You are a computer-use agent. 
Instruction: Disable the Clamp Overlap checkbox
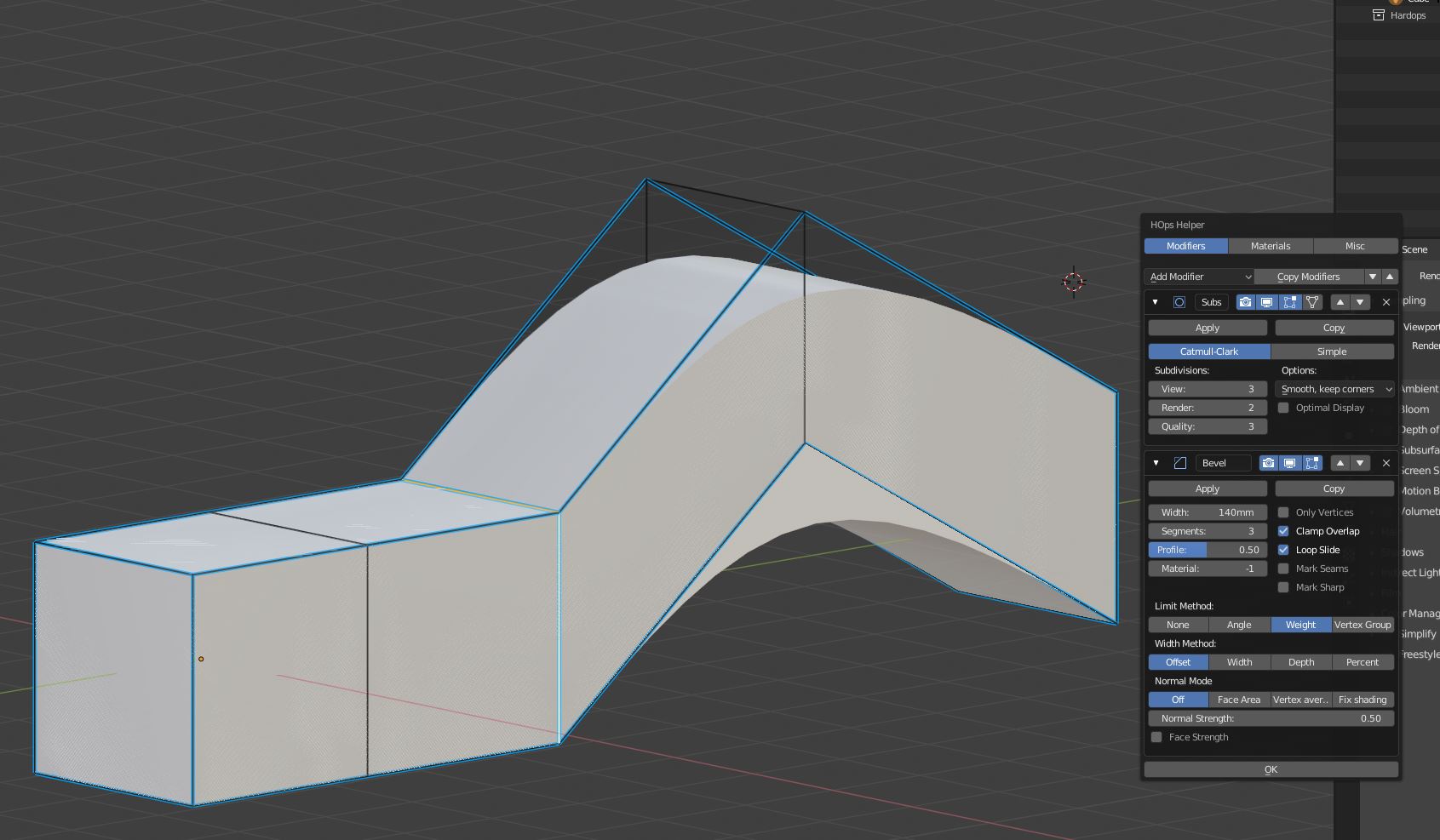tap(1283, 531)
